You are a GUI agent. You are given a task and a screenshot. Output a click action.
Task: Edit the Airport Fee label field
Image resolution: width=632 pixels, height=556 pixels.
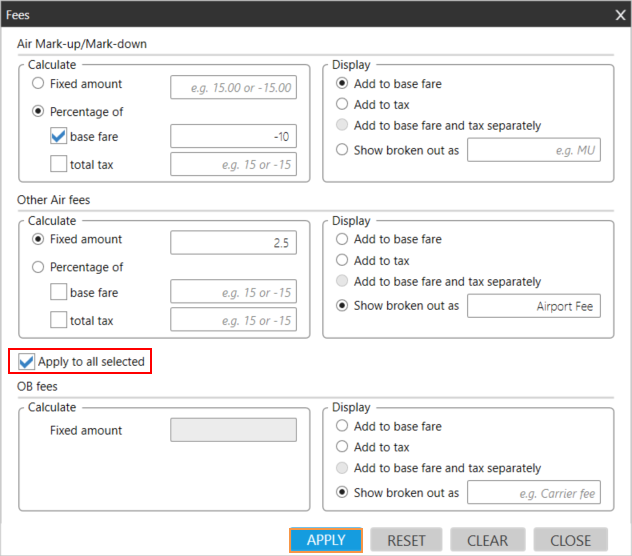coord(534,306)
